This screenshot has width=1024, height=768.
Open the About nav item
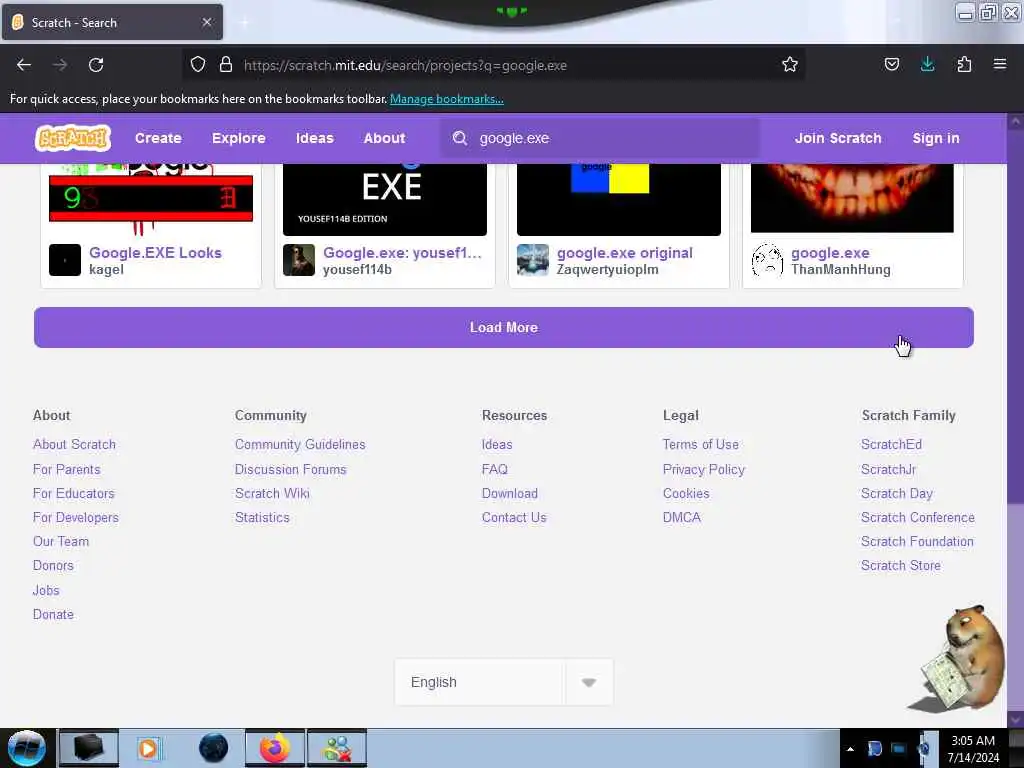[384, 138]
